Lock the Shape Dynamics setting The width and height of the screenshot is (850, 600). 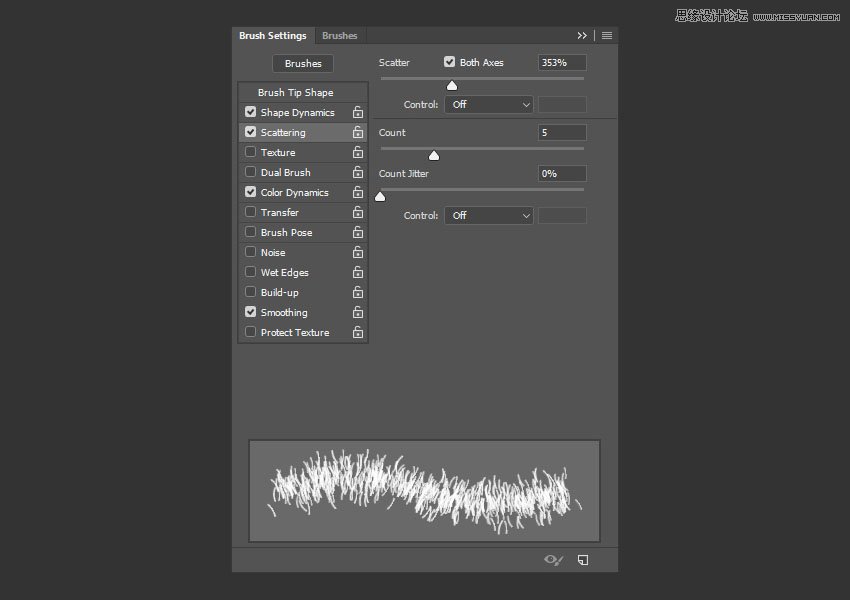click(358, 112)
